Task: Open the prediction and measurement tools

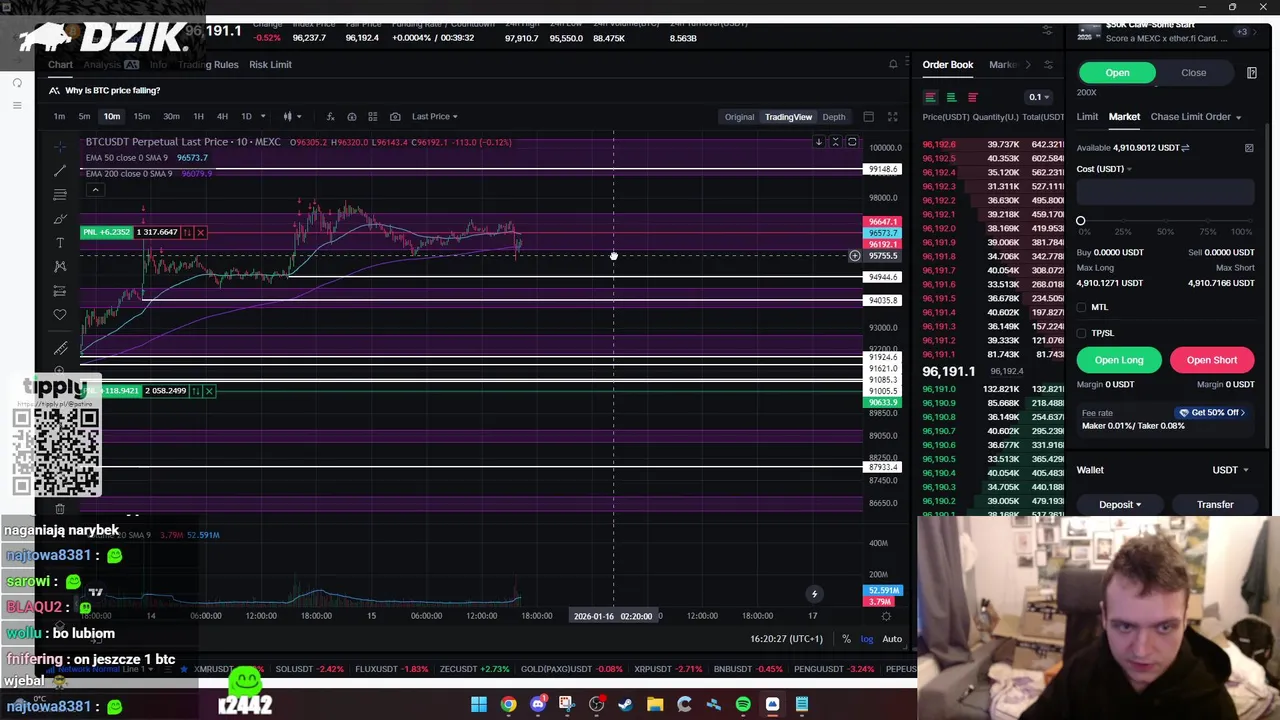Action: point(60,291)
